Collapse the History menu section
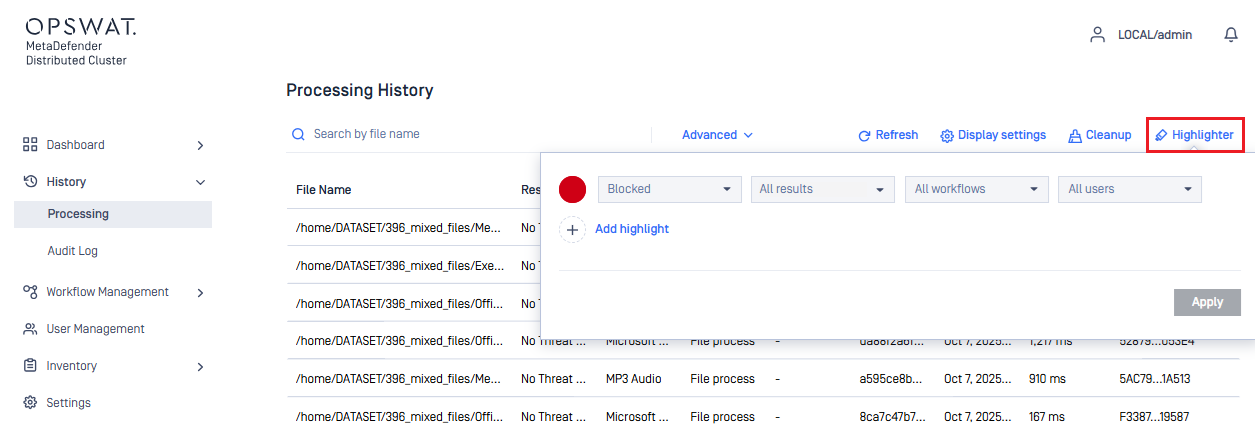The width and height of the screenshot is (1255, 434). [x=200, y=182]
